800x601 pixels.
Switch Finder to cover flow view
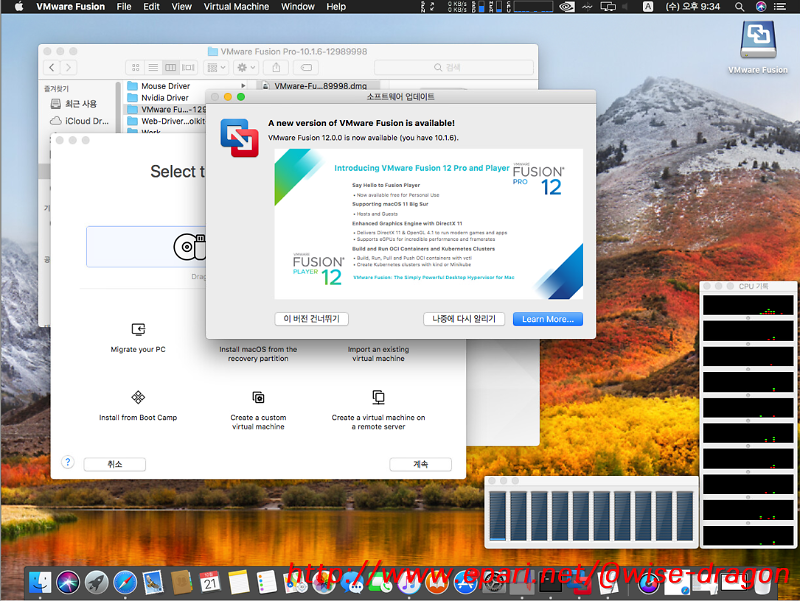click(188, 67)
